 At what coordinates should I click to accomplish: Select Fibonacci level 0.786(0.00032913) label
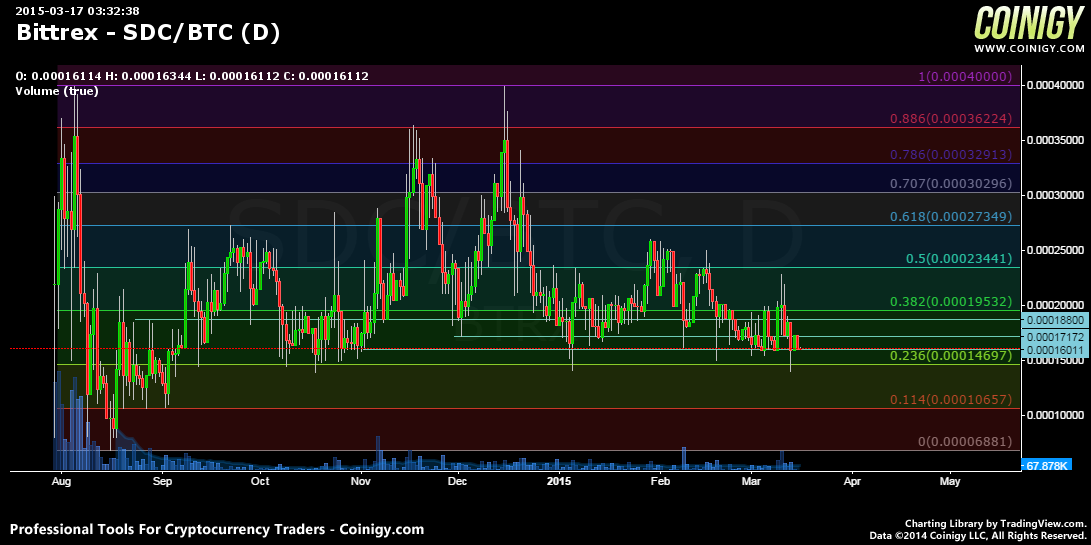[951, 155]
